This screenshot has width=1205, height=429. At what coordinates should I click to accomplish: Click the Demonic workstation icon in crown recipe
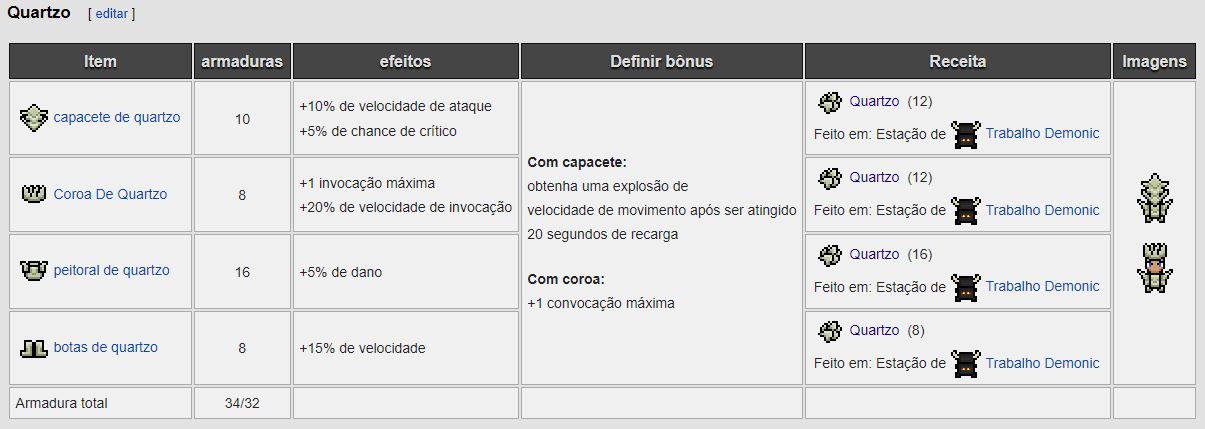965,210
